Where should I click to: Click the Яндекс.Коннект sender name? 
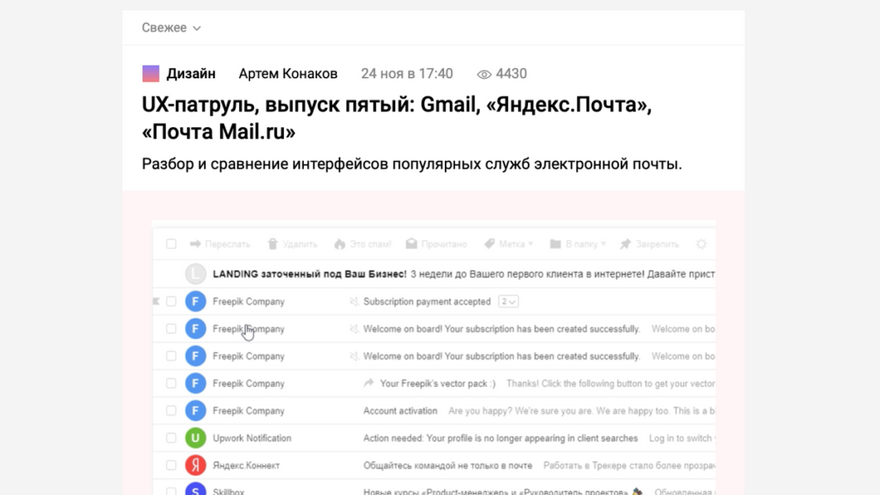[x=246, y=465]
